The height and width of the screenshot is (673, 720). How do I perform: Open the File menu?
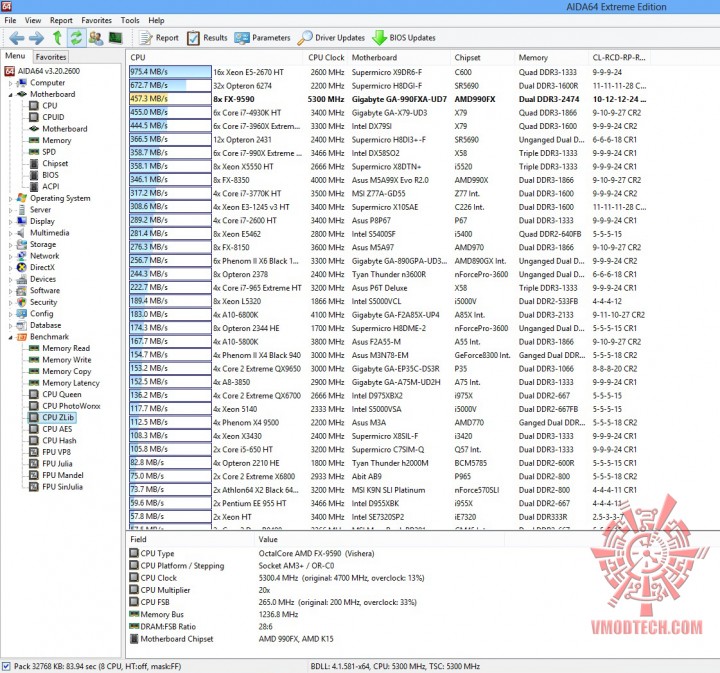(10, 20)
